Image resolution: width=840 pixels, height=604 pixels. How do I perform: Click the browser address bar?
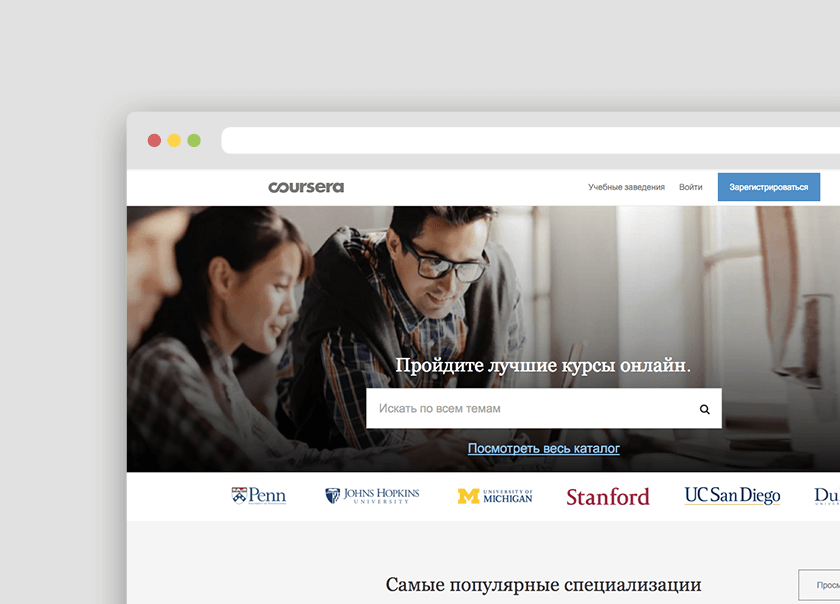(x=530, y=141)
